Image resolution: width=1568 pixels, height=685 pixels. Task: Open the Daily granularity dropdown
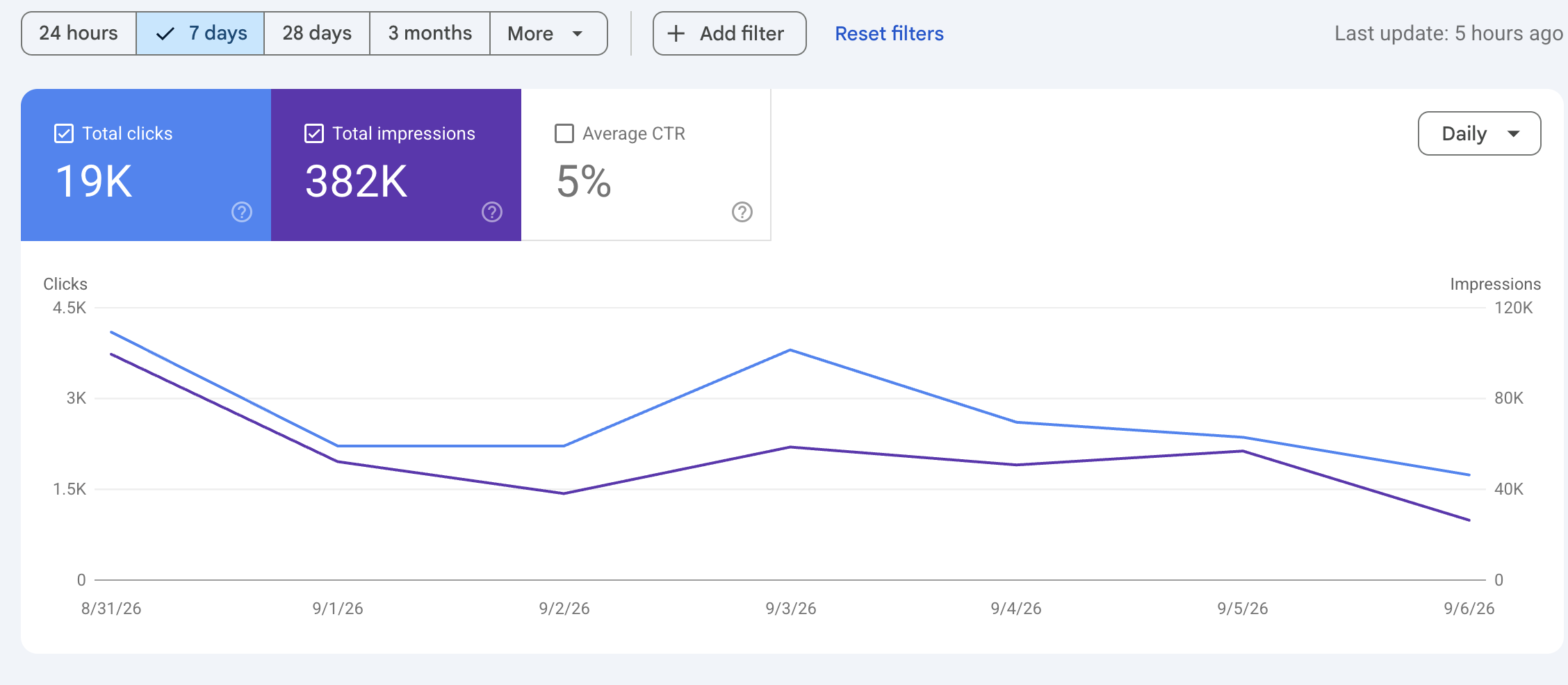1479,133
